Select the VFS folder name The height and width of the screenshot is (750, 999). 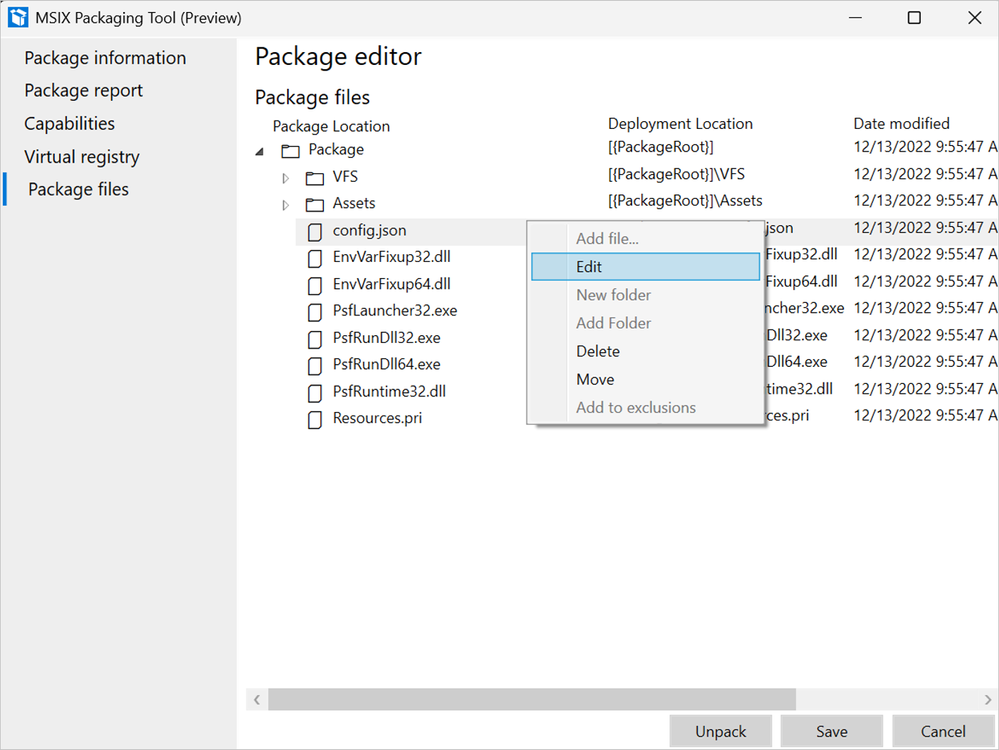pos(345,177)
